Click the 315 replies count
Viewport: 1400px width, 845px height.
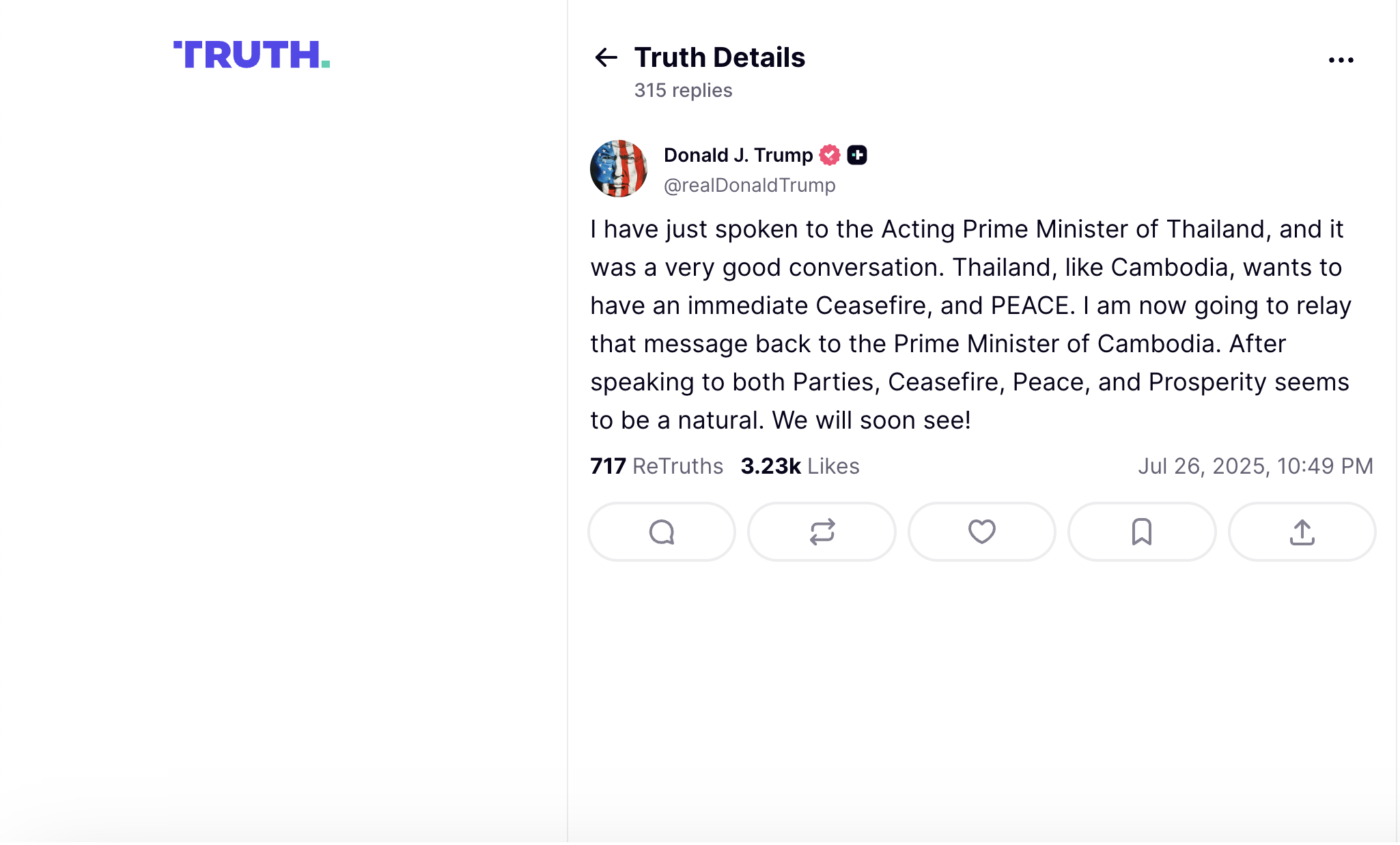coord(683,90)
